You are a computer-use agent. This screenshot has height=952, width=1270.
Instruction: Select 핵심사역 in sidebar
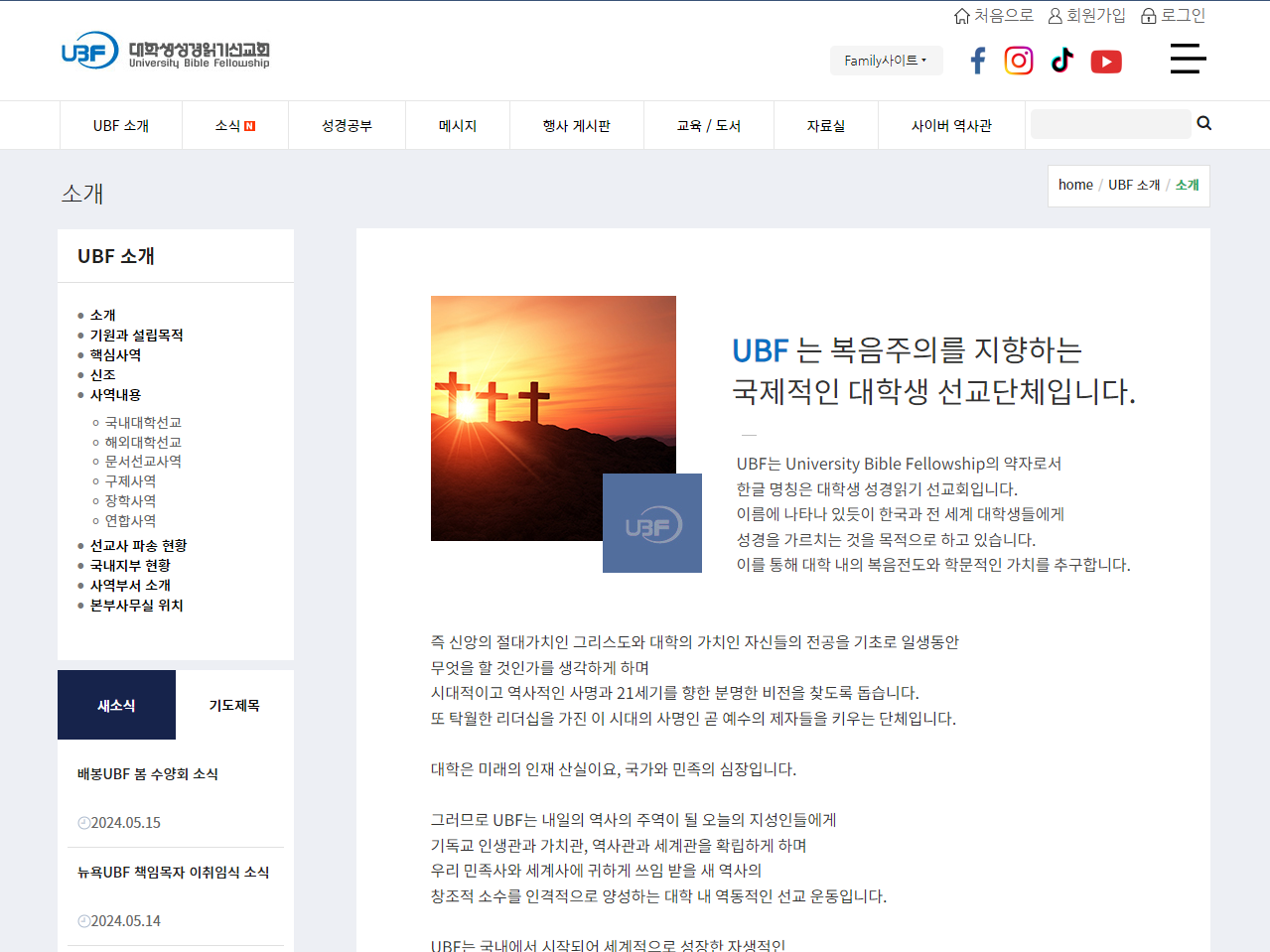click(116, 354)
